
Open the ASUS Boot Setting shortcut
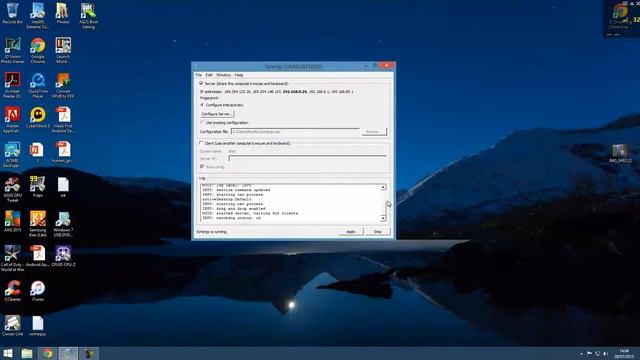(88, 16)
